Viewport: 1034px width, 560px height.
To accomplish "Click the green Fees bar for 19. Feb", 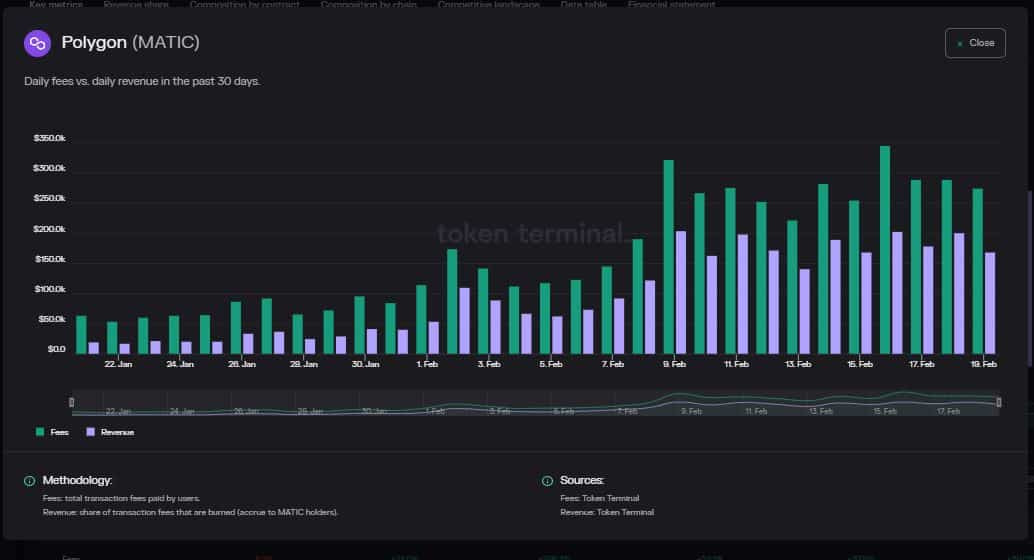I will [x=977, y=271].
